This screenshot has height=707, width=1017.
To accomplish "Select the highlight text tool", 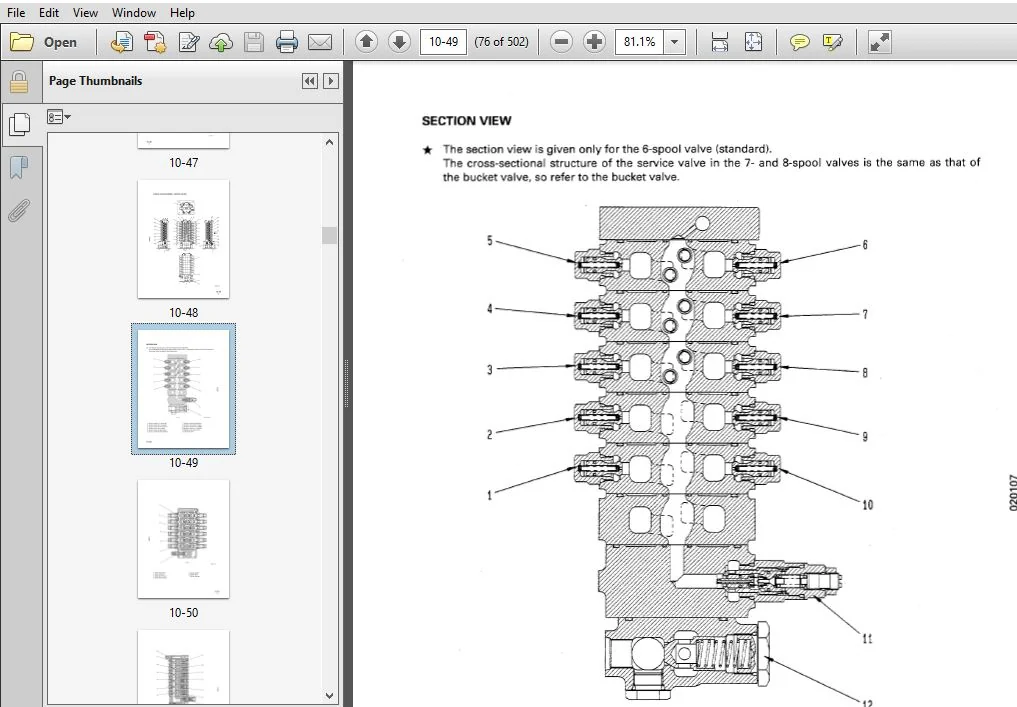I will [x=833, y=43].
